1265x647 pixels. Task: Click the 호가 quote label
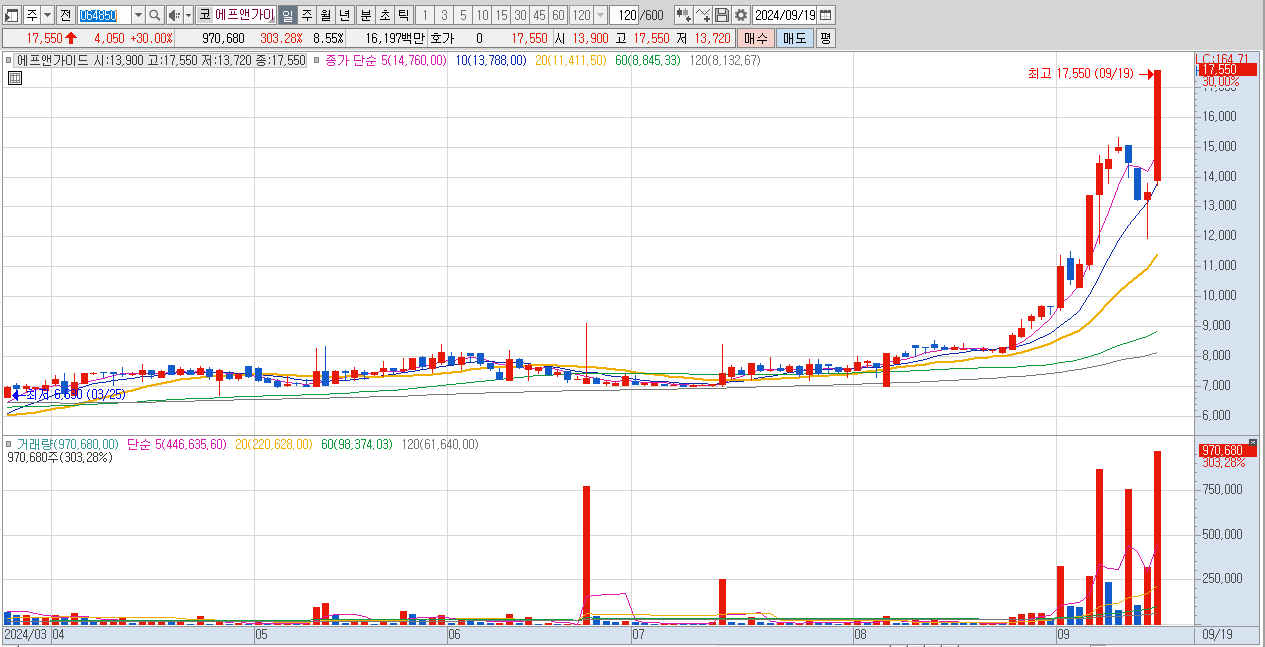(442, 38)
